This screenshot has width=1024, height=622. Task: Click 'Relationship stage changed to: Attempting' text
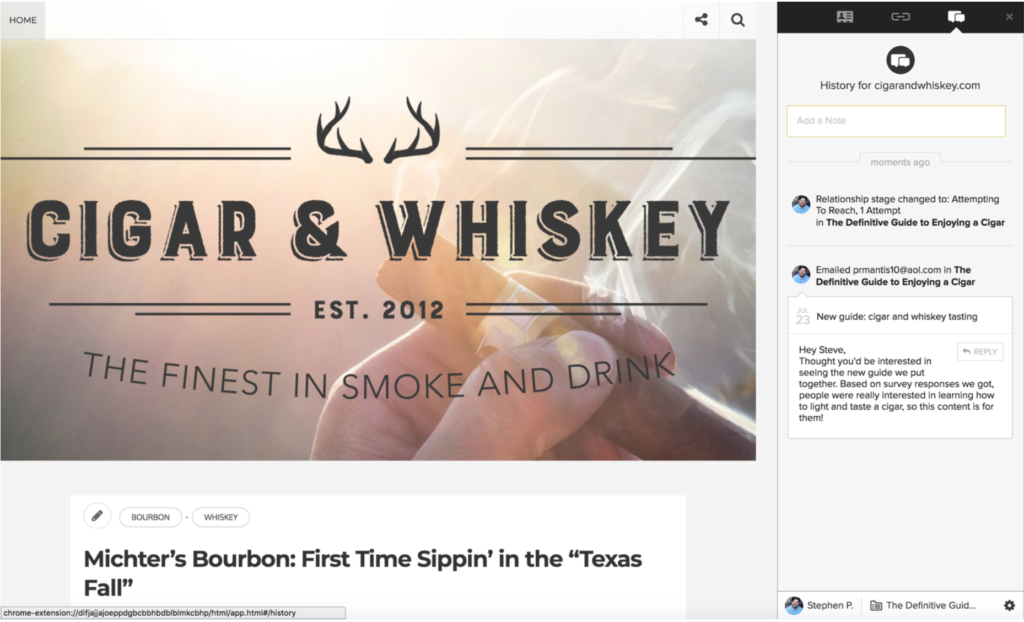(x=907, y=199)
